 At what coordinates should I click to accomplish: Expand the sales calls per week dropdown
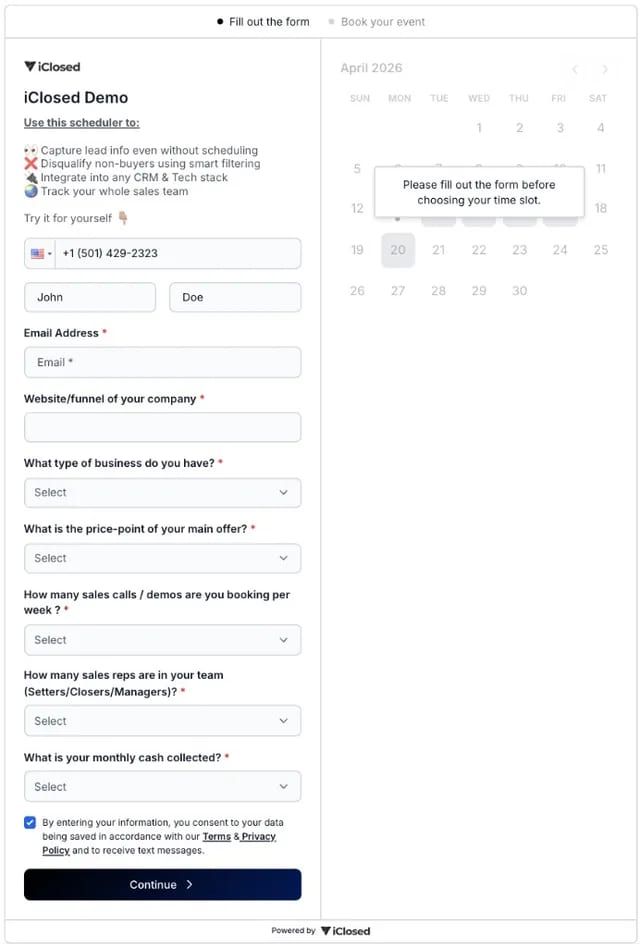162,640
